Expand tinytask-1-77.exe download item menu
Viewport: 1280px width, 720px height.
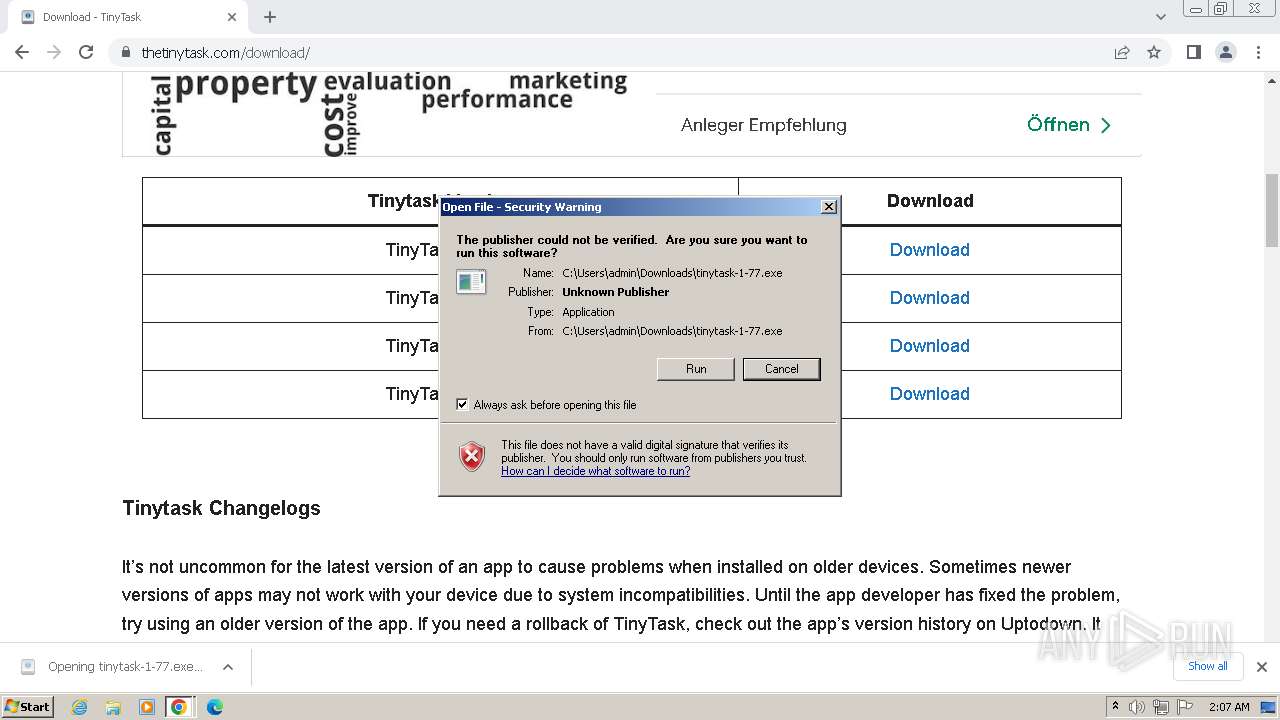coord(228,667)
